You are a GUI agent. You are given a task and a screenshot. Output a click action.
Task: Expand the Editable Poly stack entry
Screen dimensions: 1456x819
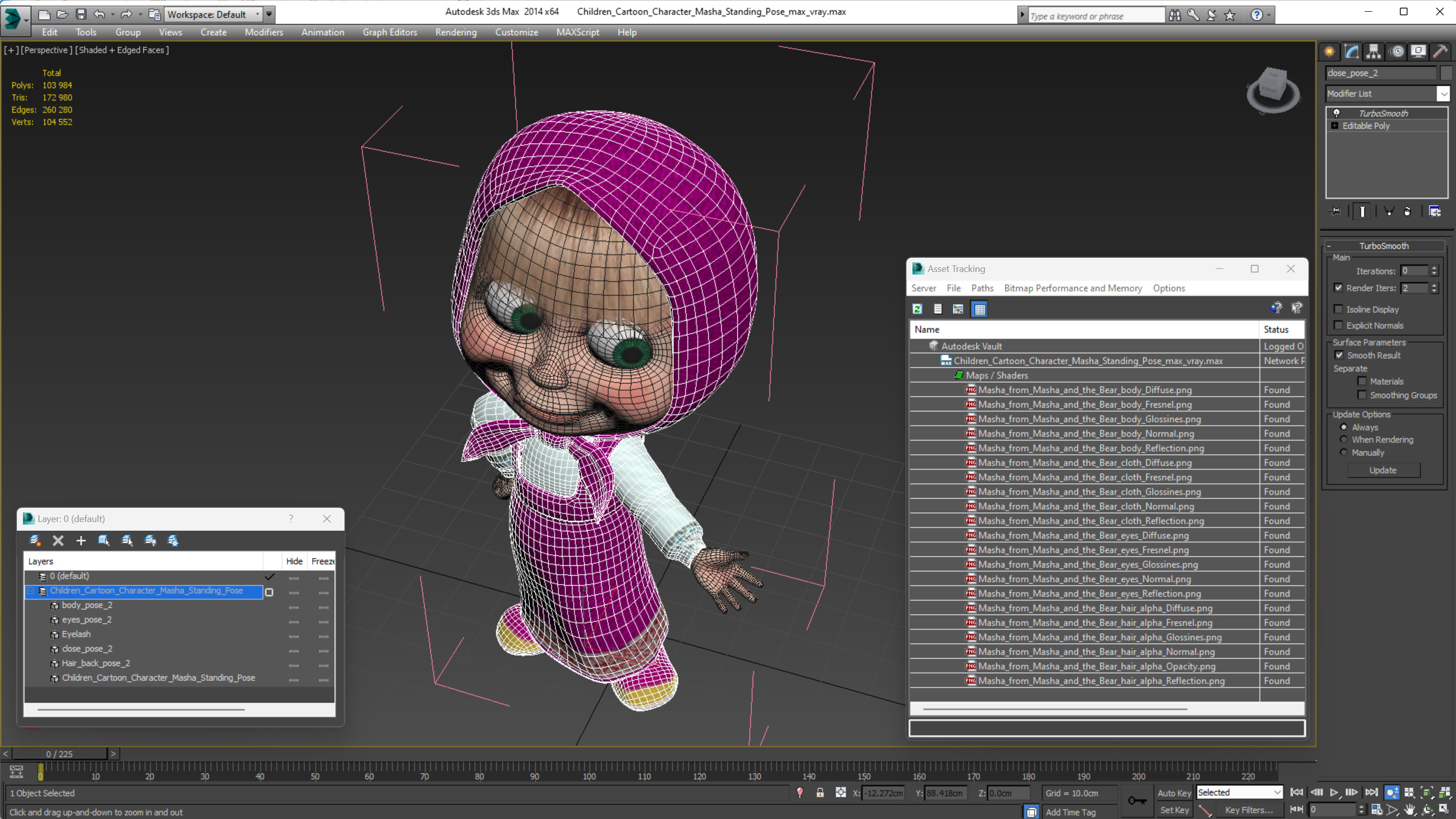tap(1335, 126)
